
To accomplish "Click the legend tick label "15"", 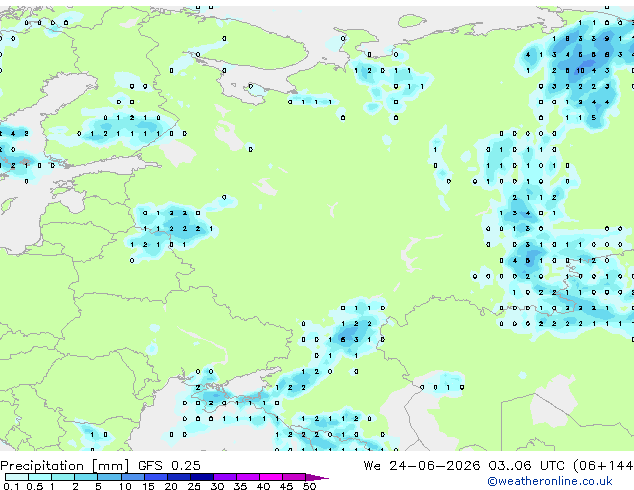I will point(148,486).
